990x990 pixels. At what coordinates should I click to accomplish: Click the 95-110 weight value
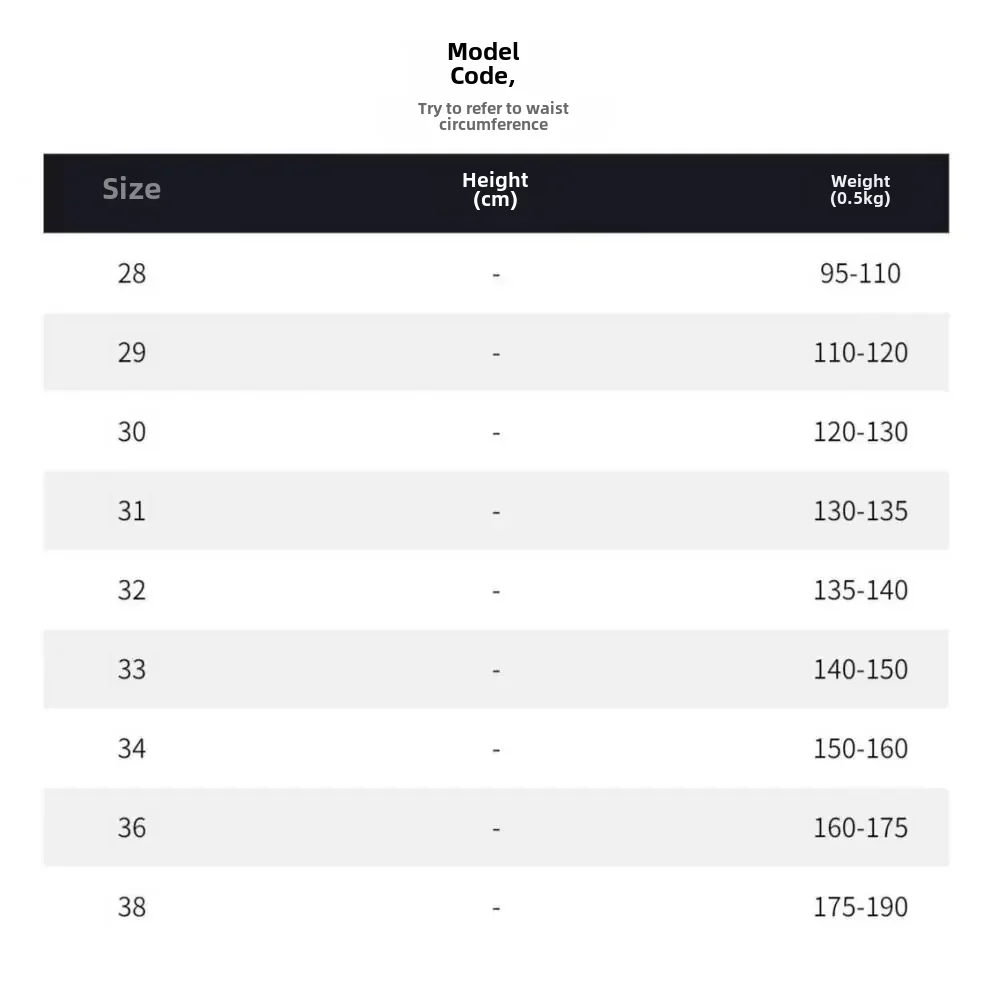pos(860,273)
